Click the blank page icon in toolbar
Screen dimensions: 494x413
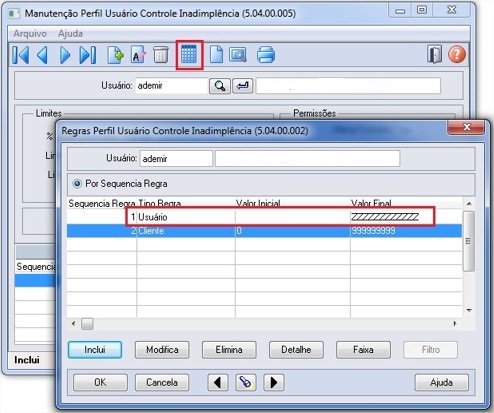point(216,55)
